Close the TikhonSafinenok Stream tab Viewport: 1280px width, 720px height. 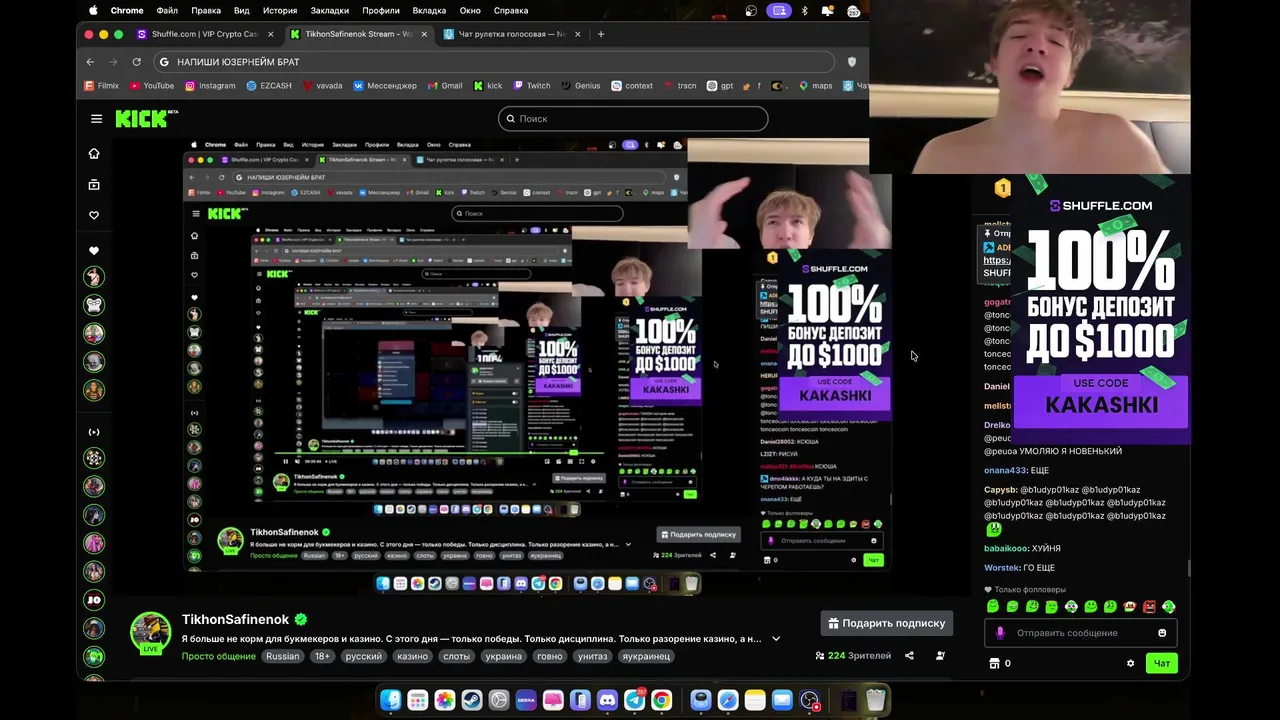pyautogui.click(x=424, y=34)
